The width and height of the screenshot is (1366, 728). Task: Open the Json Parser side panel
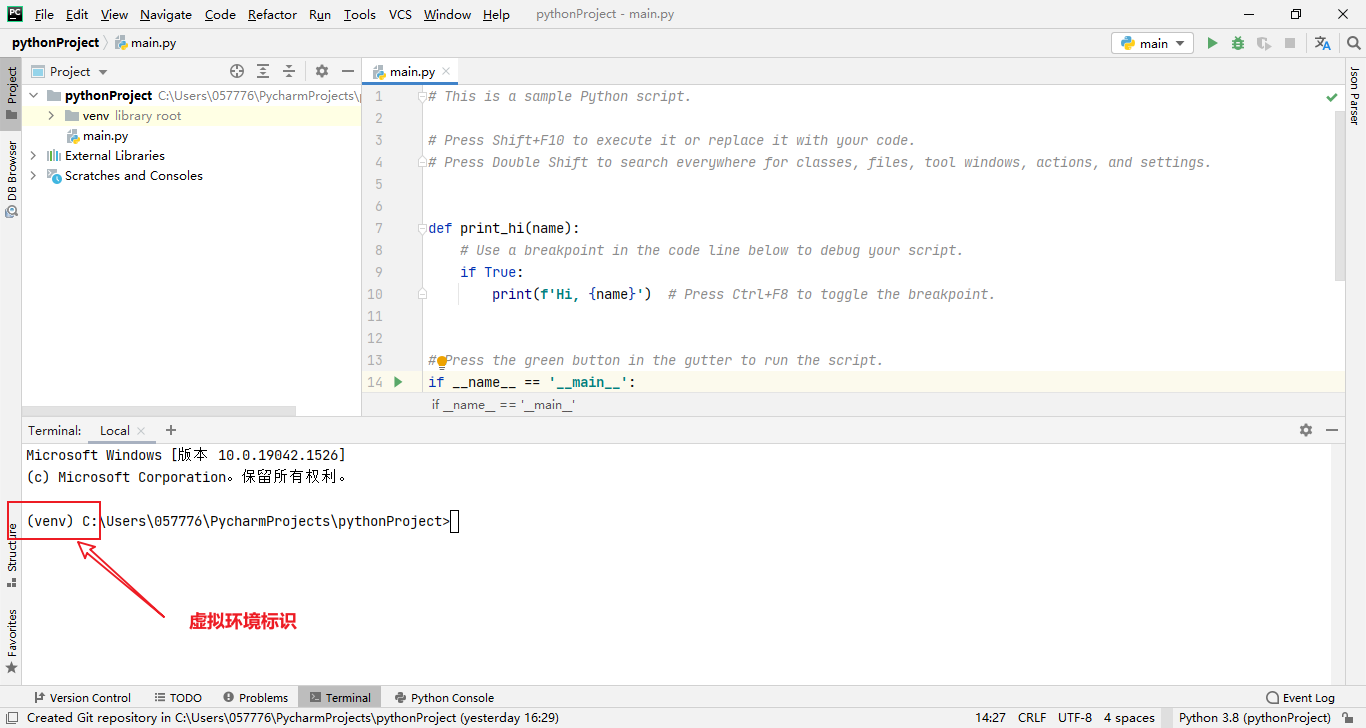1355,96
